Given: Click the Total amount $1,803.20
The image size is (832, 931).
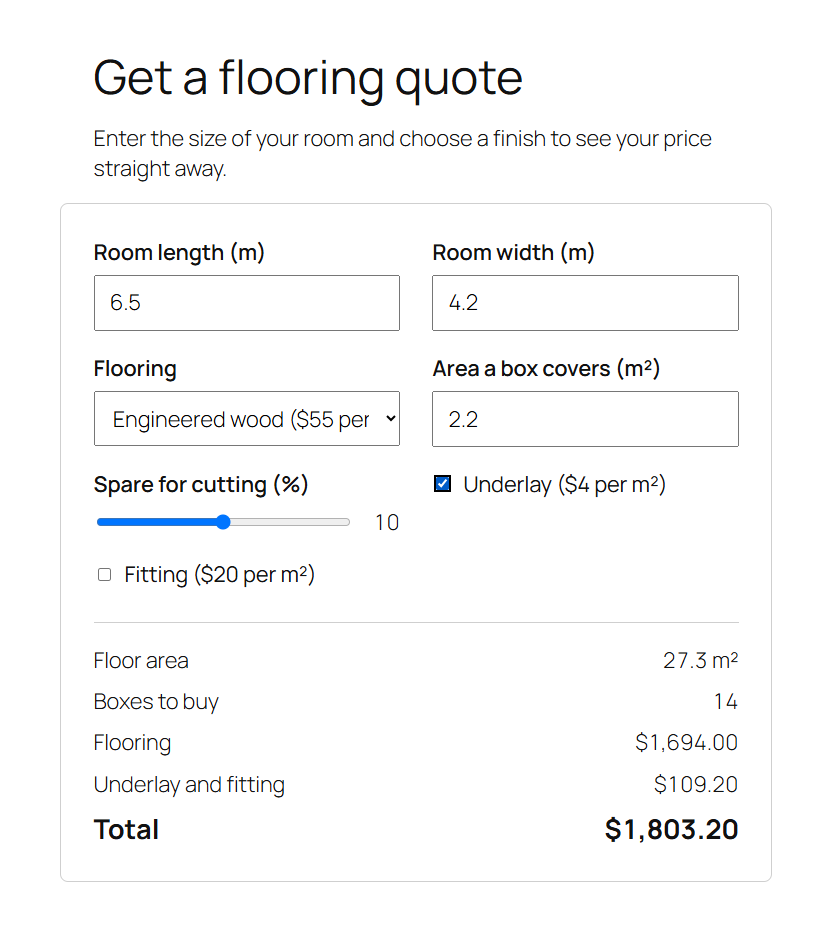Looking at the screenshot, I should (x=671, y=829).
